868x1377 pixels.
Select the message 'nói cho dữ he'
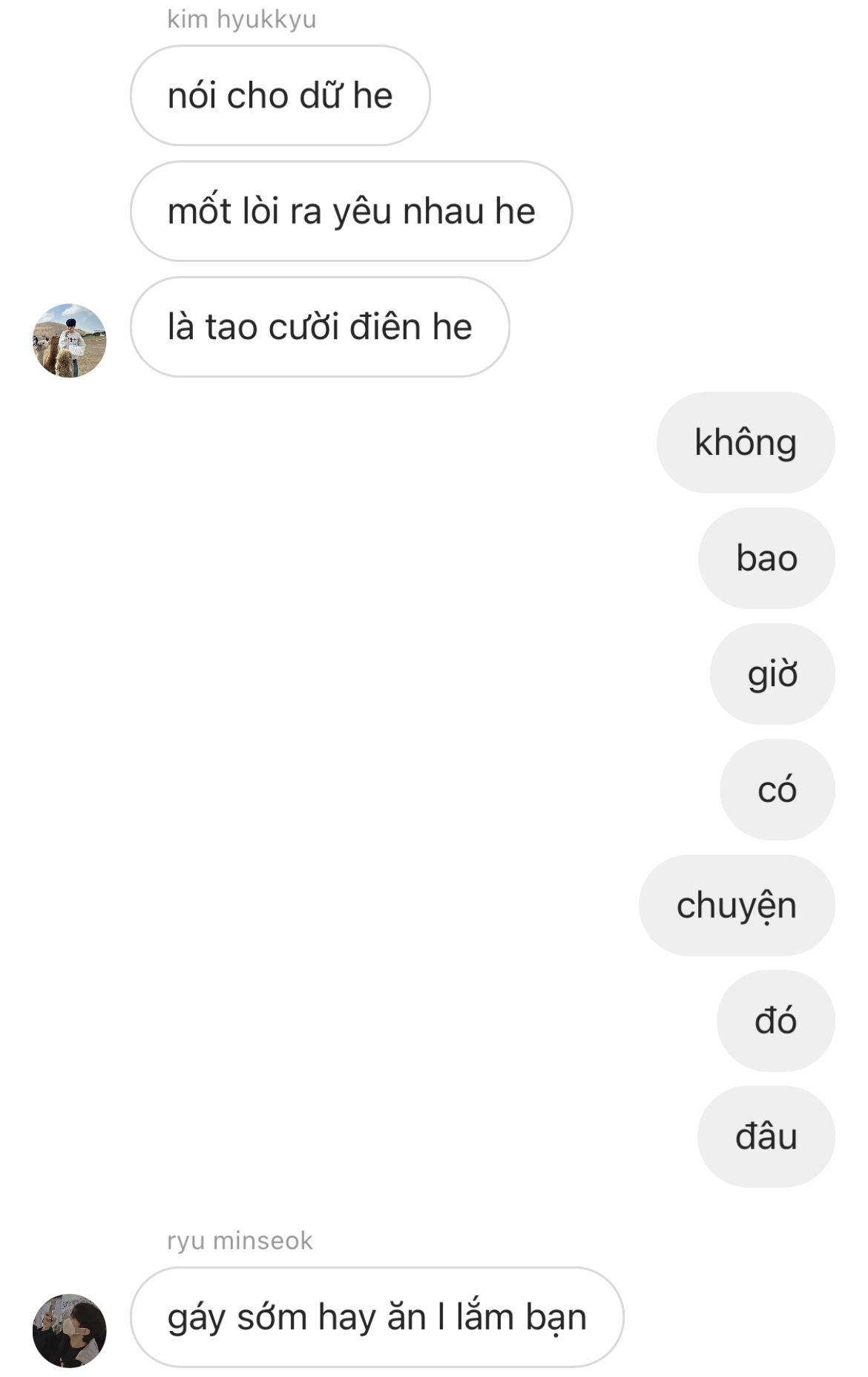click(x=280, y=96)
